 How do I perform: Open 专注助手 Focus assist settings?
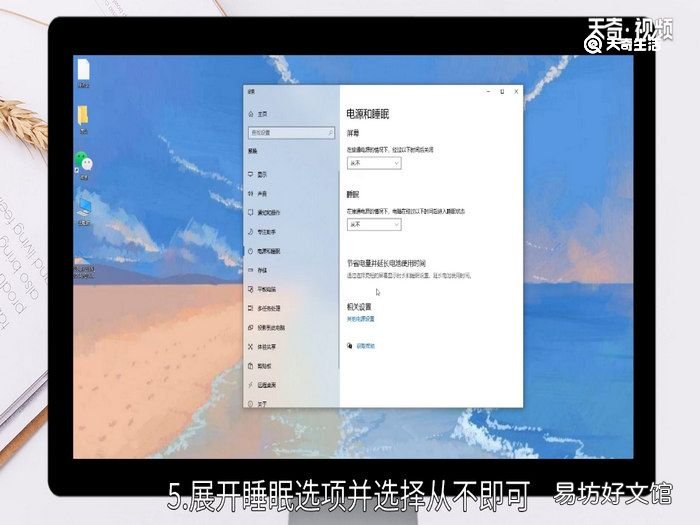262,232
